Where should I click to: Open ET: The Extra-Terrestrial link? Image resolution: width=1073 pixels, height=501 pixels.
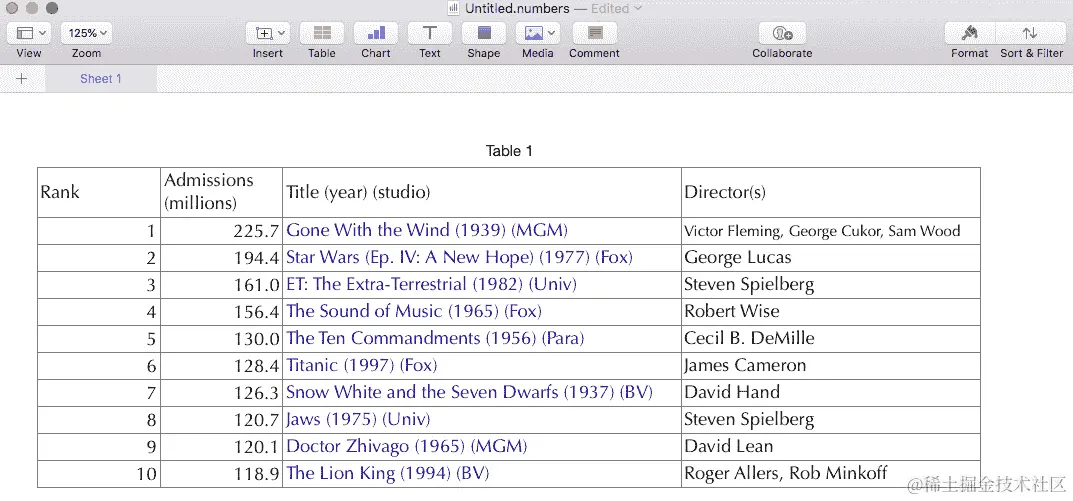click(x=431, y=285)
